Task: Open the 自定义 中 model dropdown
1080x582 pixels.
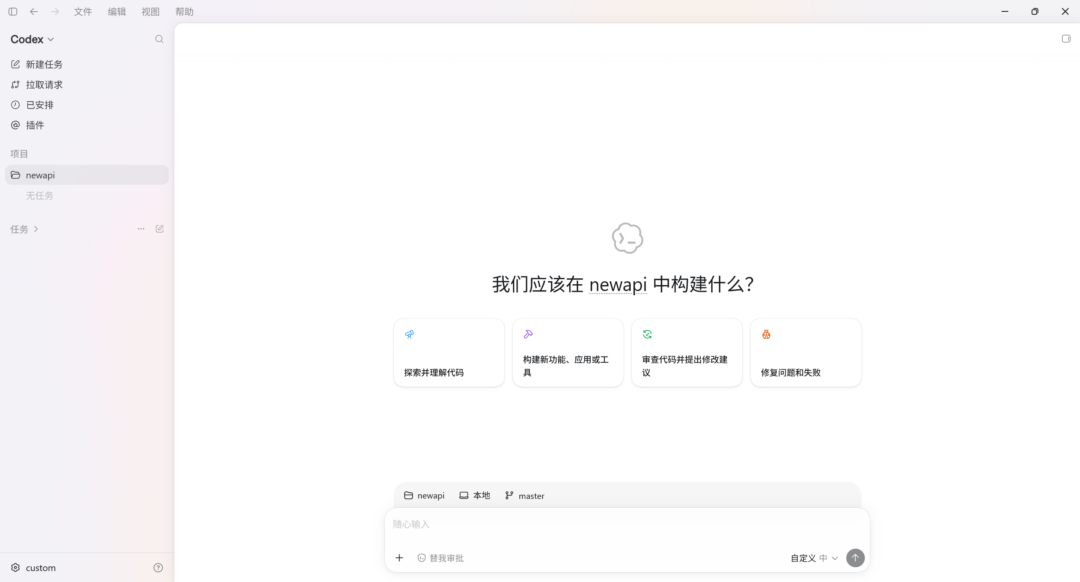Action: point(813,558)
